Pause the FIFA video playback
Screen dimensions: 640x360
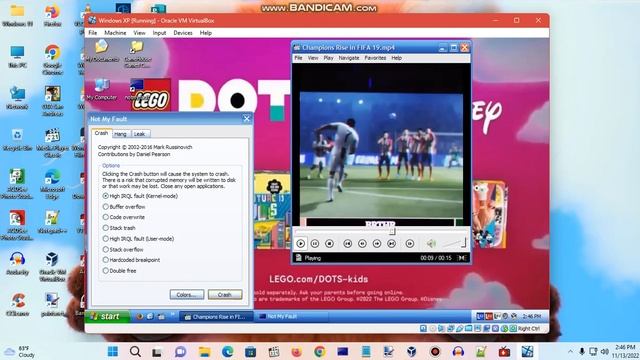click(x=315, y=244)
